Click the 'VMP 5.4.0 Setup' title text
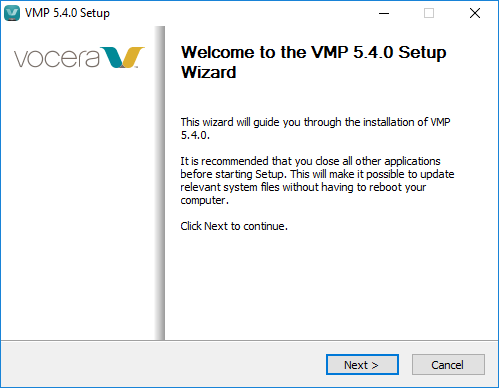 pos(67,13)
